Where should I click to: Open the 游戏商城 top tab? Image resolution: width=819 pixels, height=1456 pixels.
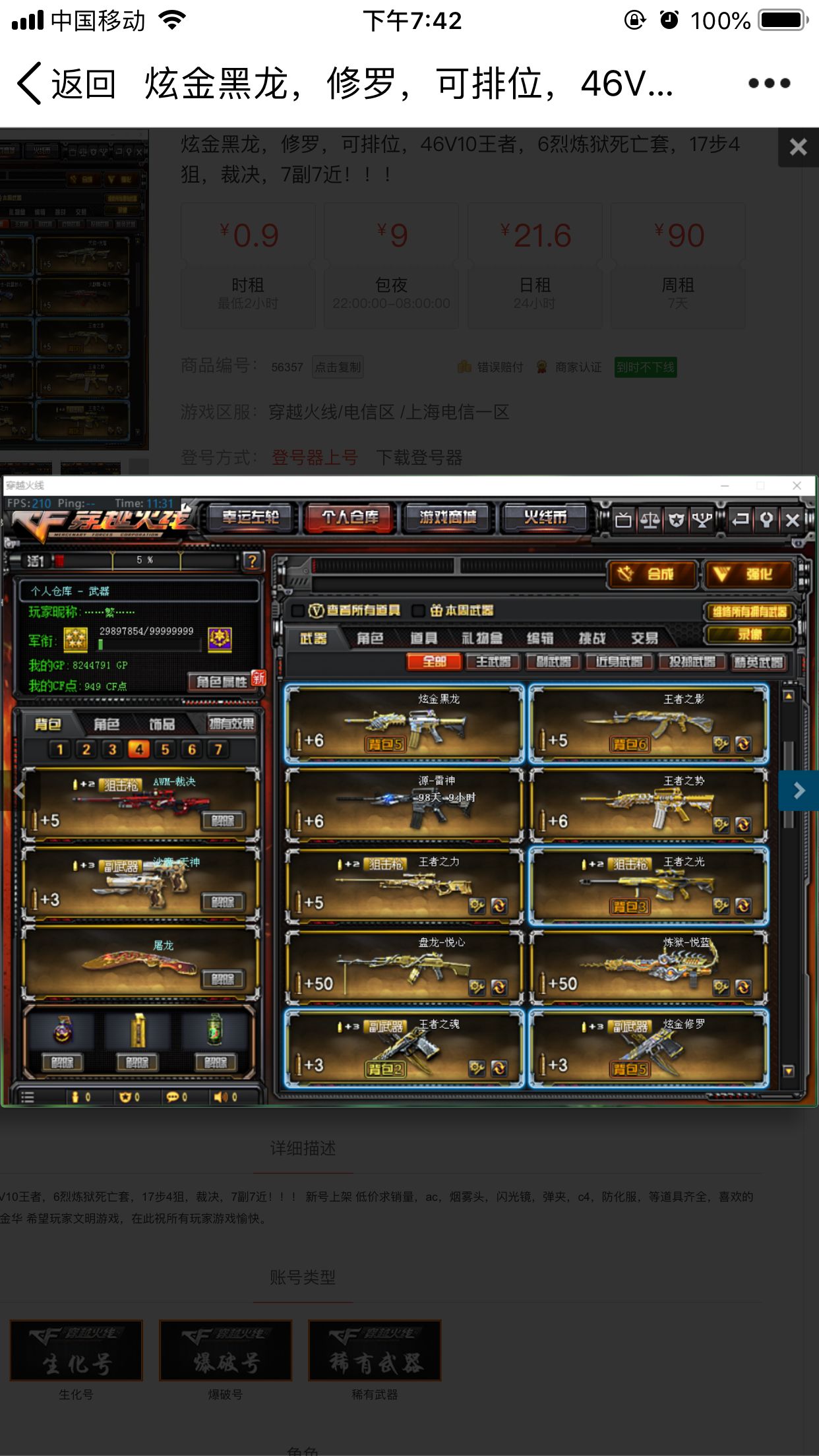[448, 518]
